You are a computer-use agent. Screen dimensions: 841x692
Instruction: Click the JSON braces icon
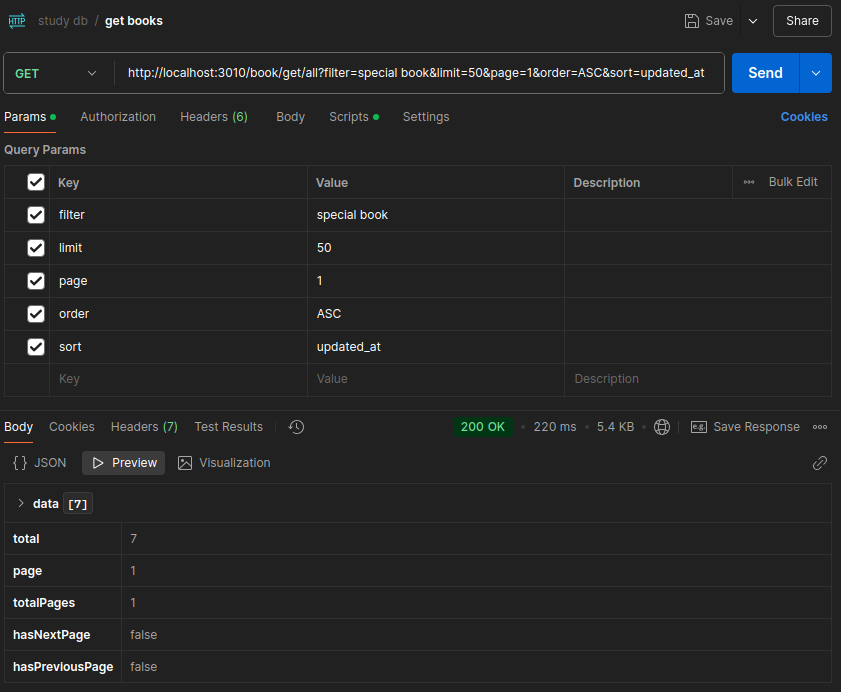pyautogui.click(x=20, y=463)
